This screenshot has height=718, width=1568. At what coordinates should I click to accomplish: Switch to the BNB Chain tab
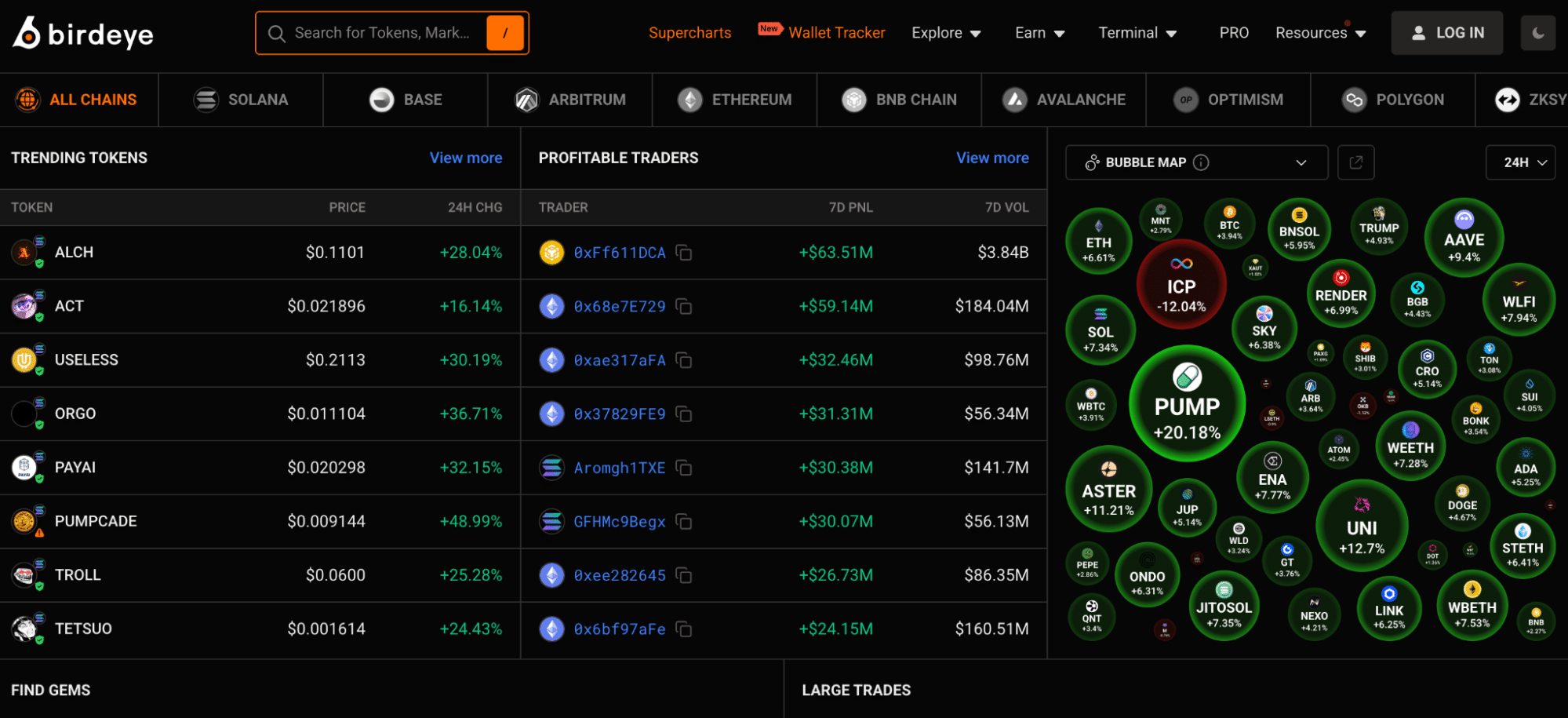point(899,100)
